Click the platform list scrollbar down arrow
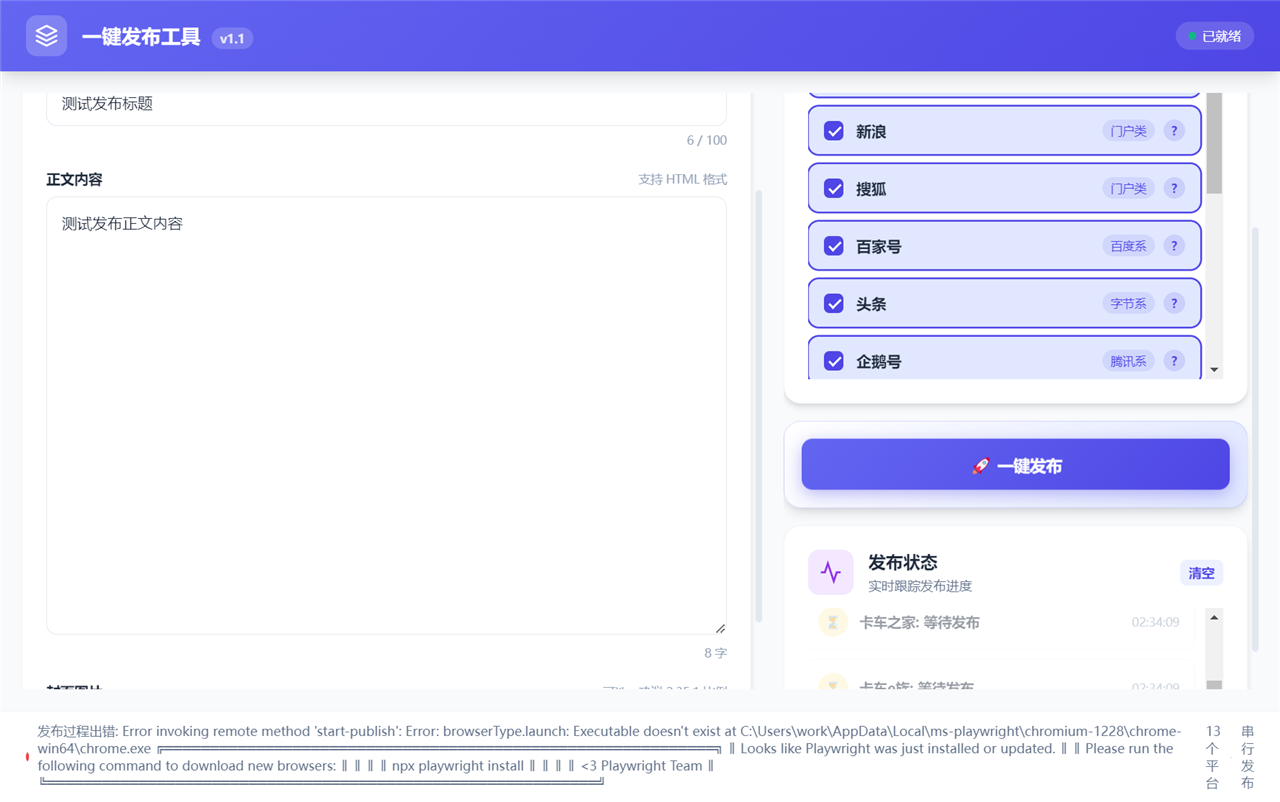The image size is (1280, 802). tap(1215, 370)
